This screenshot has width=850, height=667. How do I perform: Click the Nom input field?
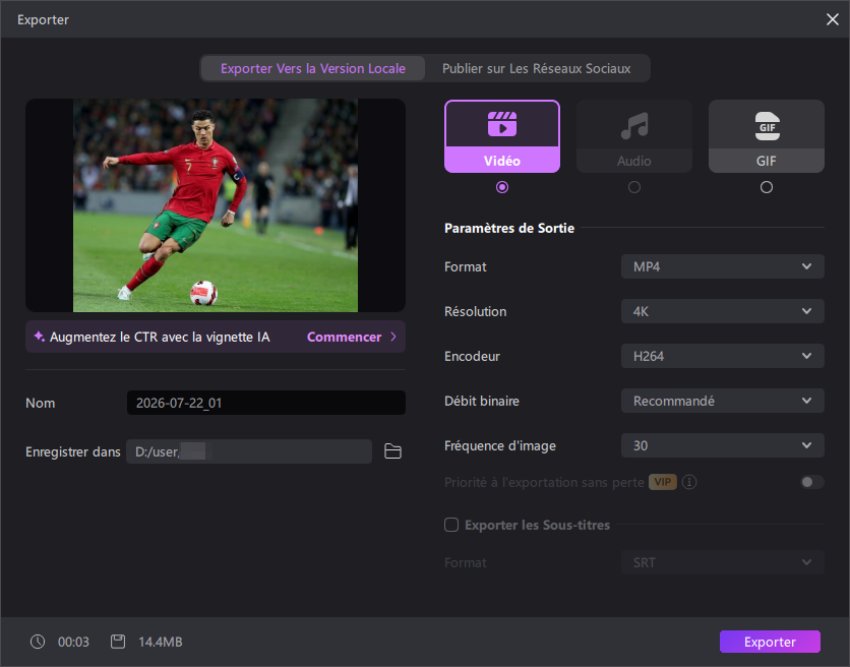[266, 403]
